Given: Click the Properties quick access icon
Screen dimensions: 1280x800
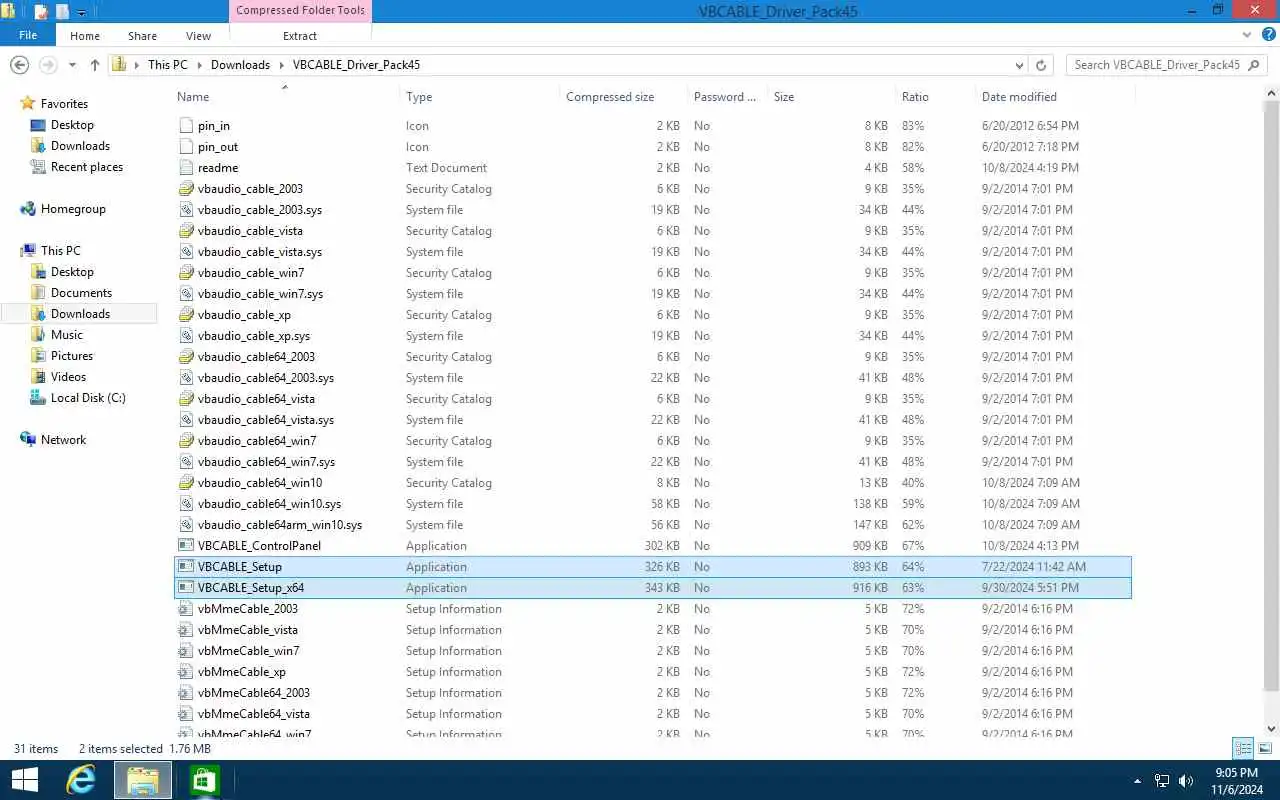Looking at the screenshot, I should (x=41, y=13).
